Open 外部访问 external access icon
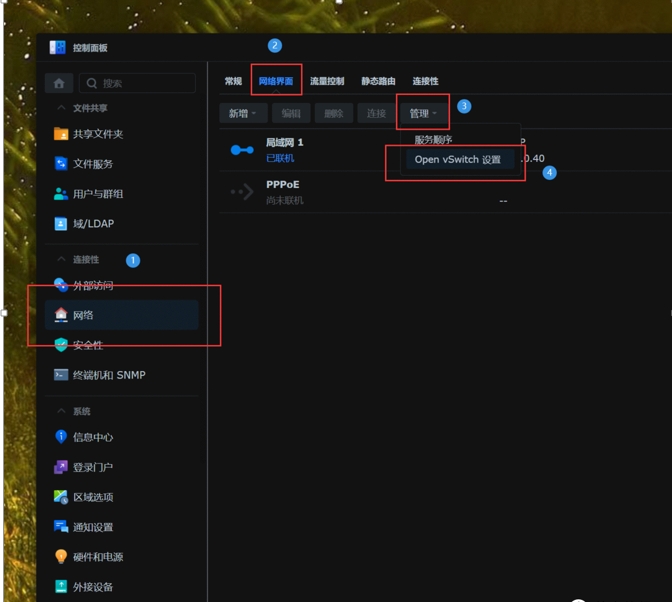The width and height of the screenshot is (672, 602). [61, 285]
